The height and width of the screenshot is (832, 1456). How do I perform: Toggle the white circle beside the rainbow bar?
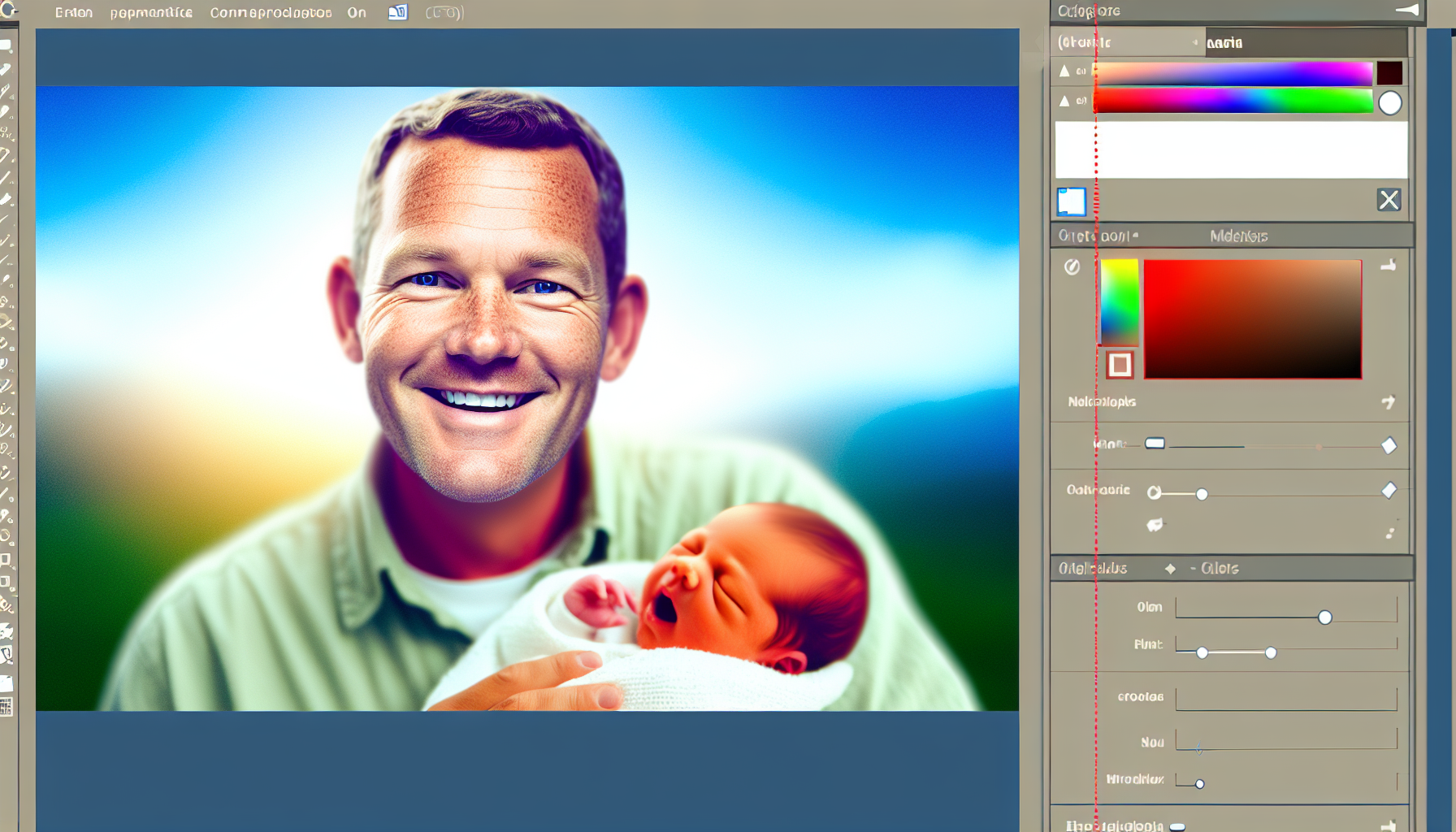(1389, 103)
